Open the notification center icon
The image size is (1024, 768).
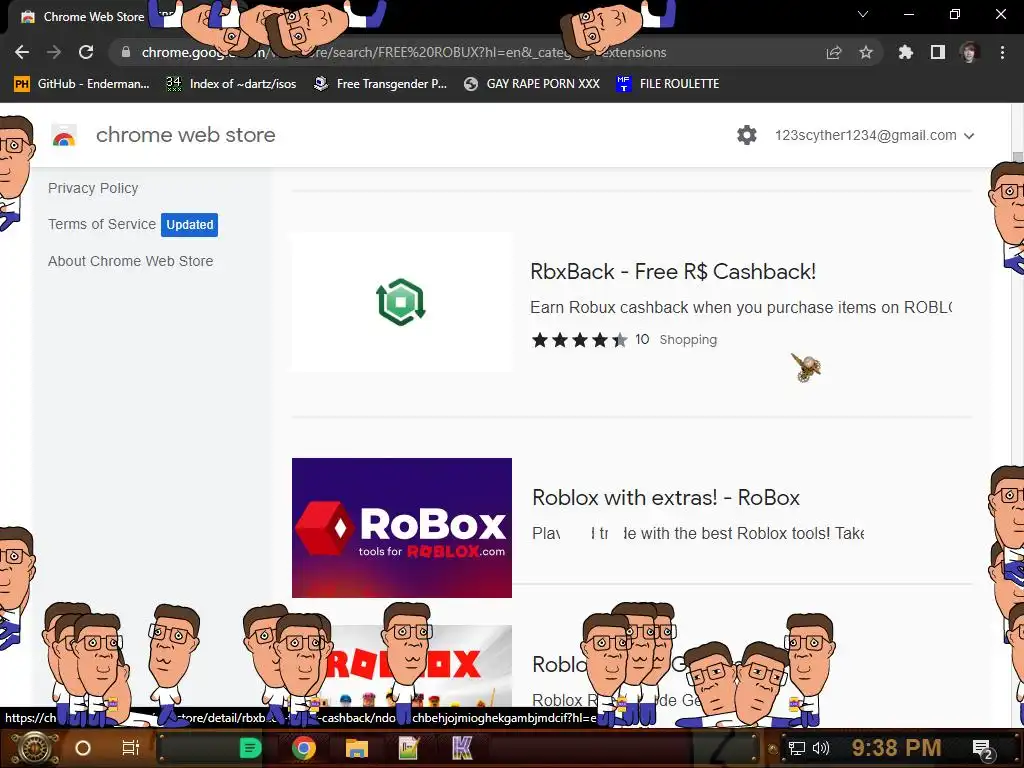[983, 750]
